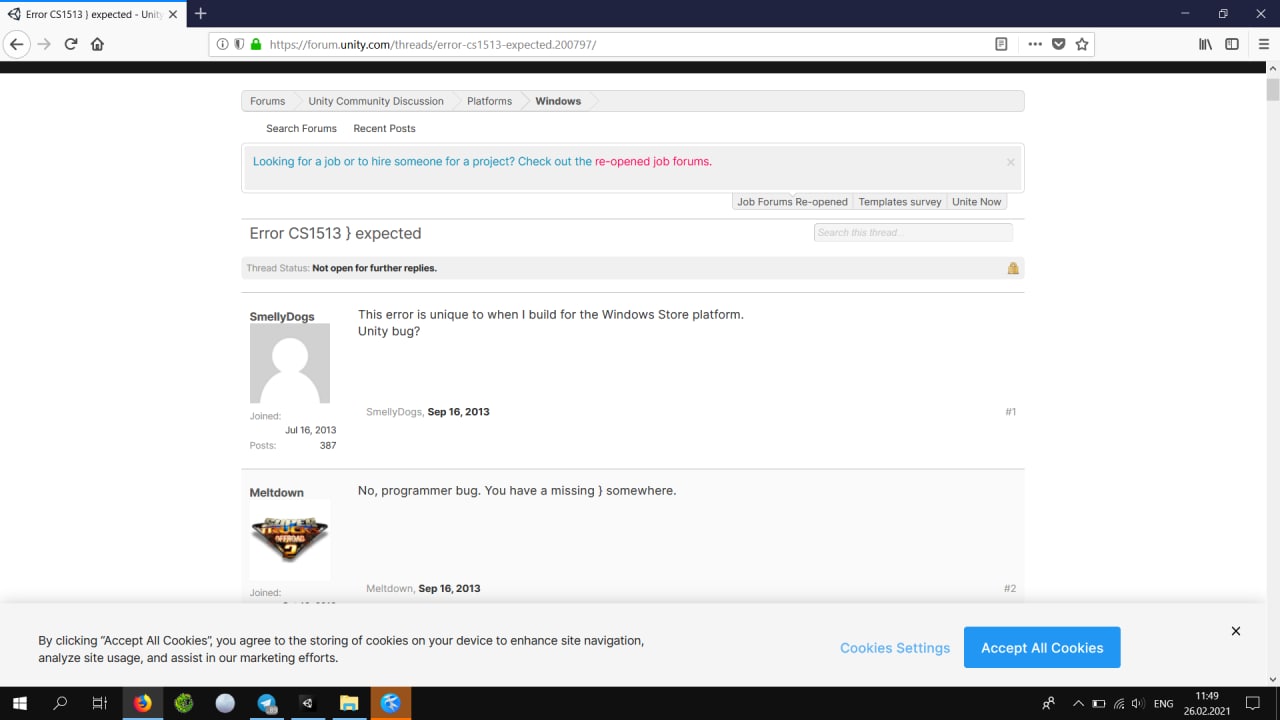This screenshot has width=1280, height=720.
Task: Open Meltdown username profile link
Action: 276,493
